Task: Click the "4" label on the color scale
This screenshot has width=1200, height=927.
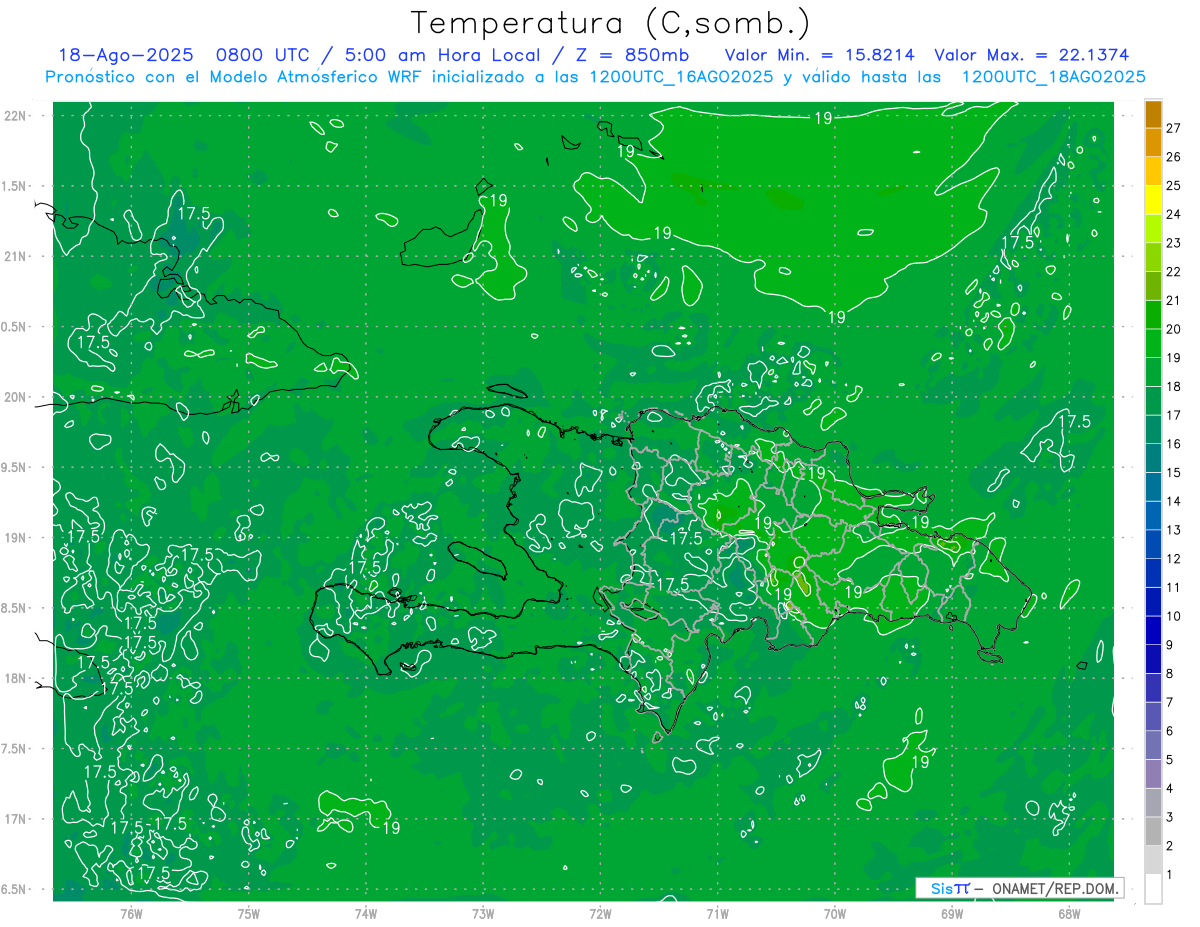Action: click(x=1170, y=788)
